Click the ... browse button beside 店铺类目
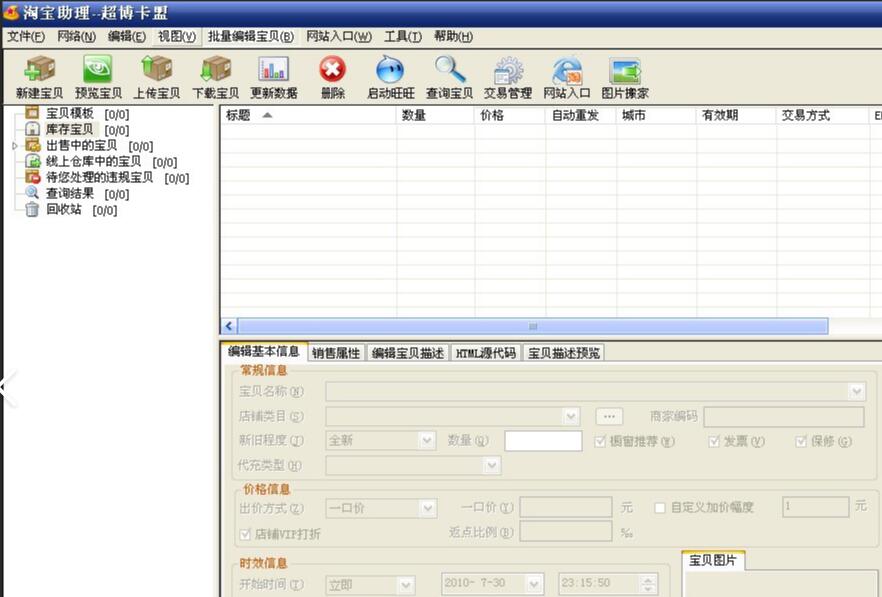This screenshot has width=882, height=597. [x=609, y=416]
